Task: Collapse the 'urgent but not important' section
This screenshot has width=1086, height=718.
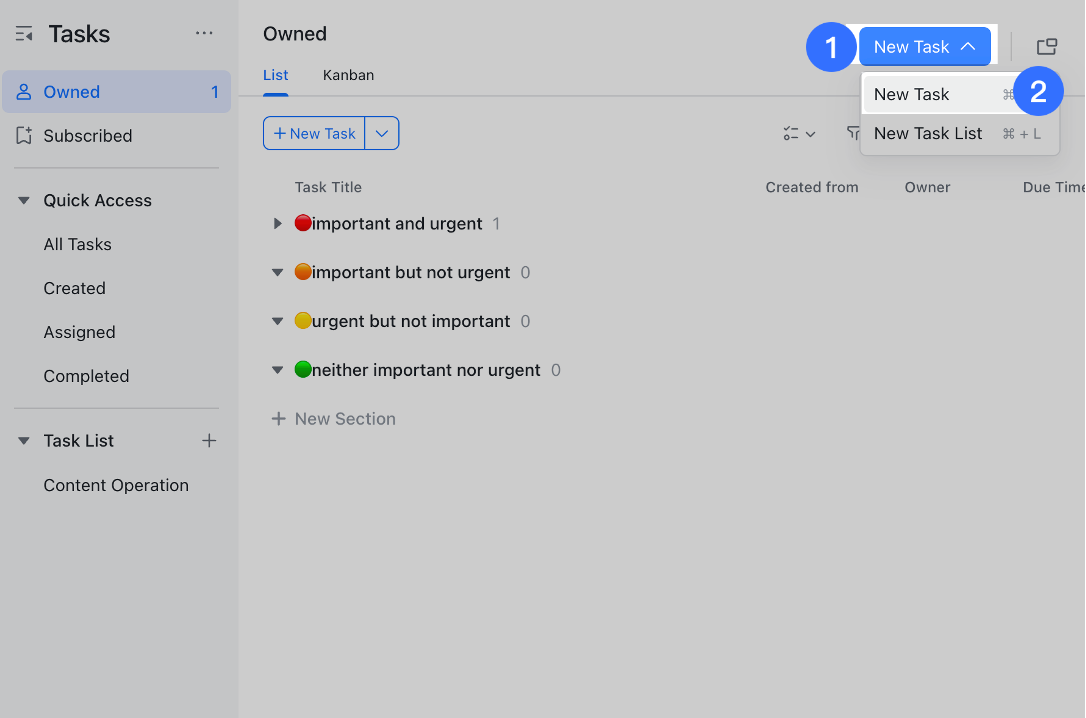Action: 278,321
